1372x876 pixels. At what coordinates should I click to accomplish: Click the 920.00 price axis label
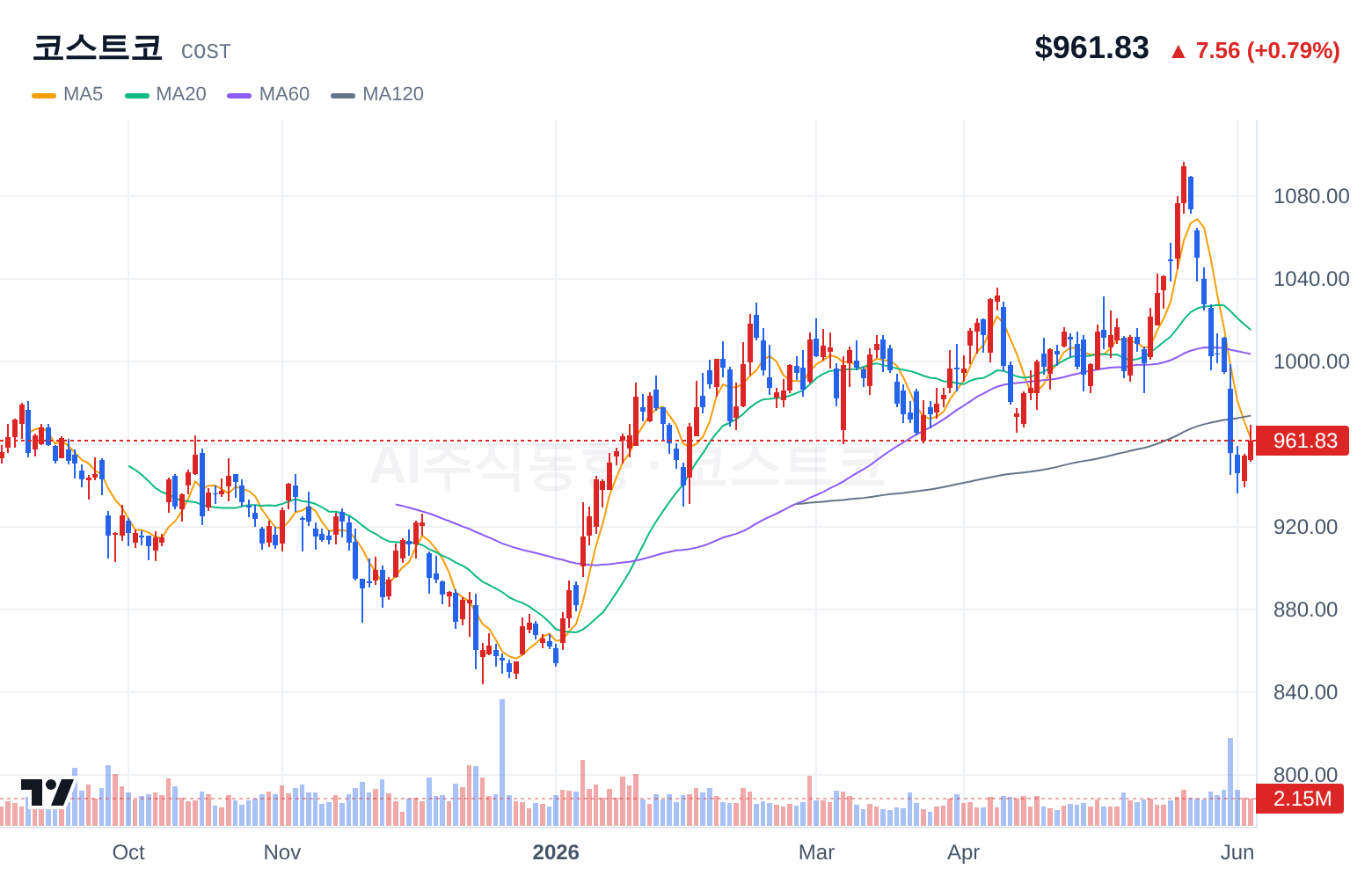click(x=1305, y=527)
